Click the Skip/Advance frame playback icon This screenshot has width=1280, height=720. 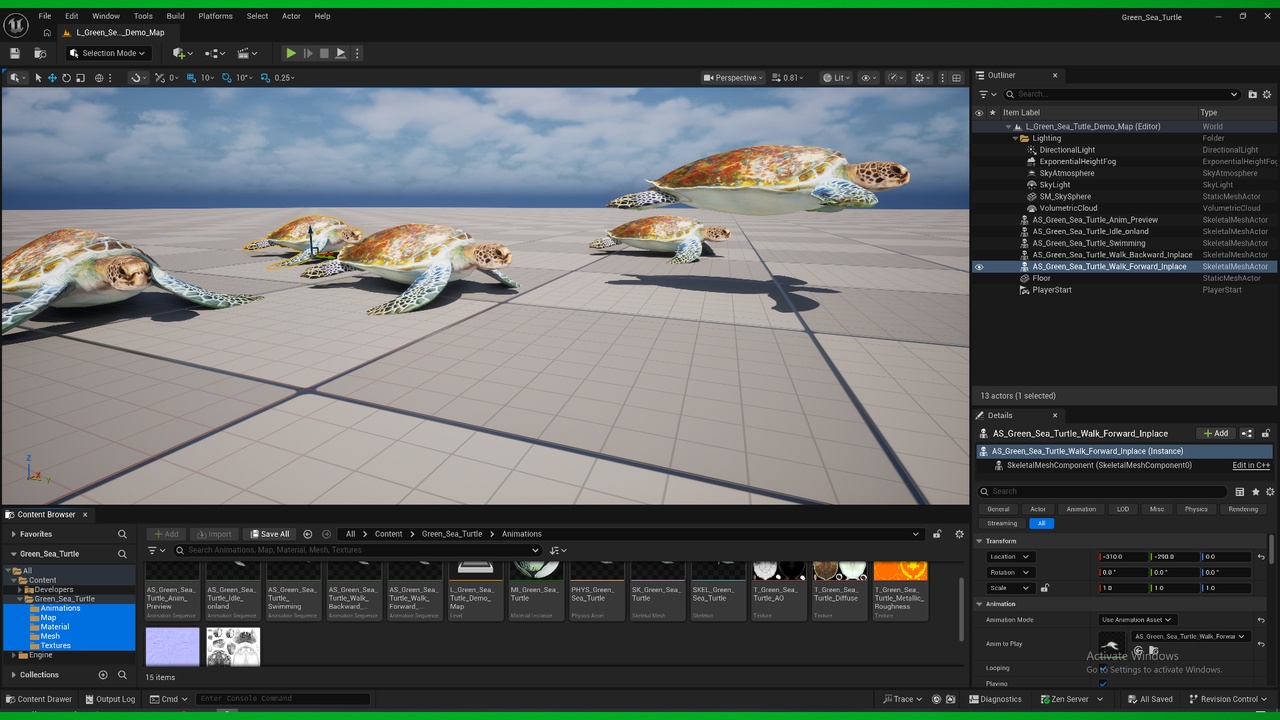[308, 53]
